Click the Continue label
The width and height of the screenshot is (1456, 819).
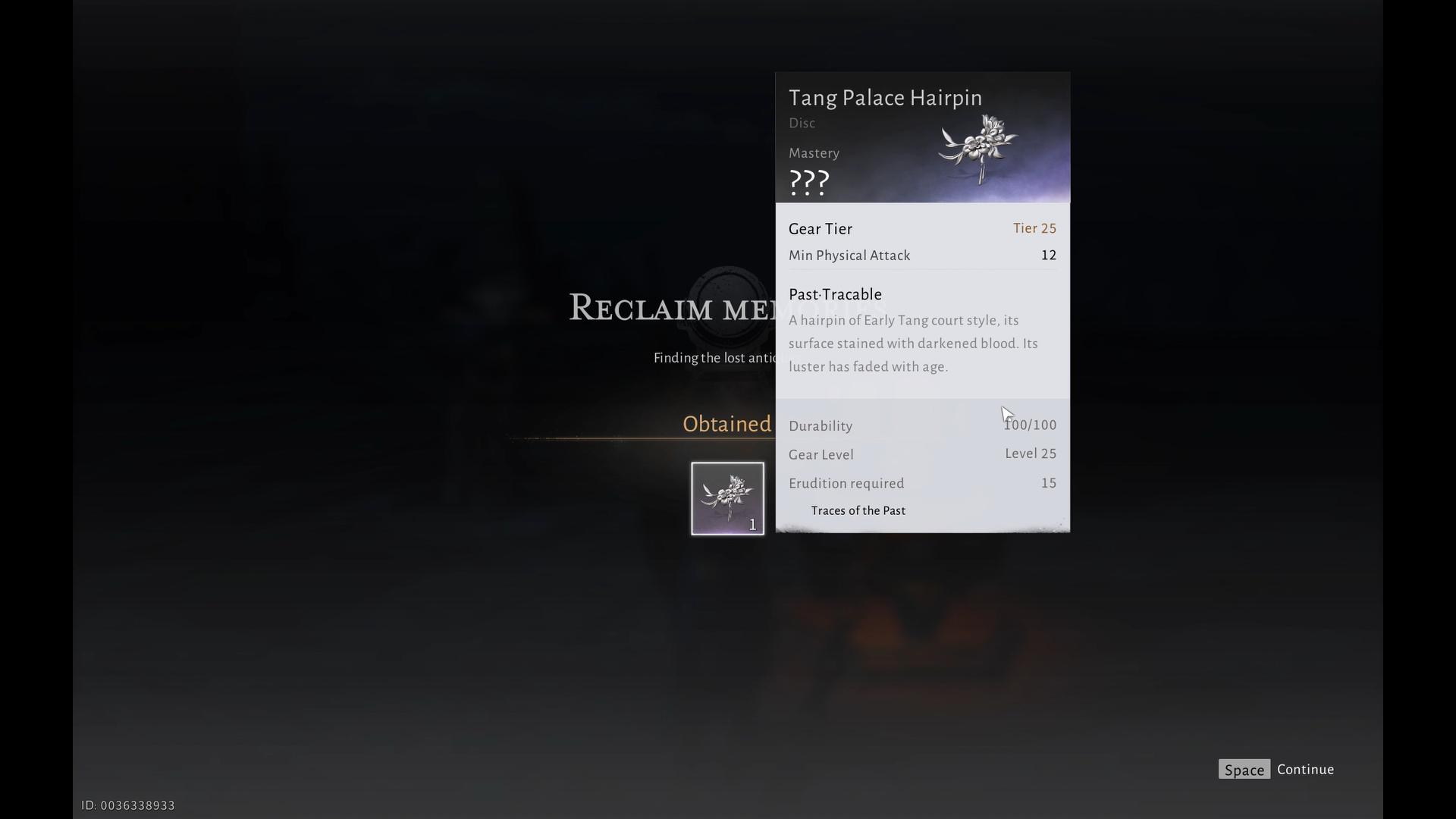pyautogui.click(x=1305, y=769)
